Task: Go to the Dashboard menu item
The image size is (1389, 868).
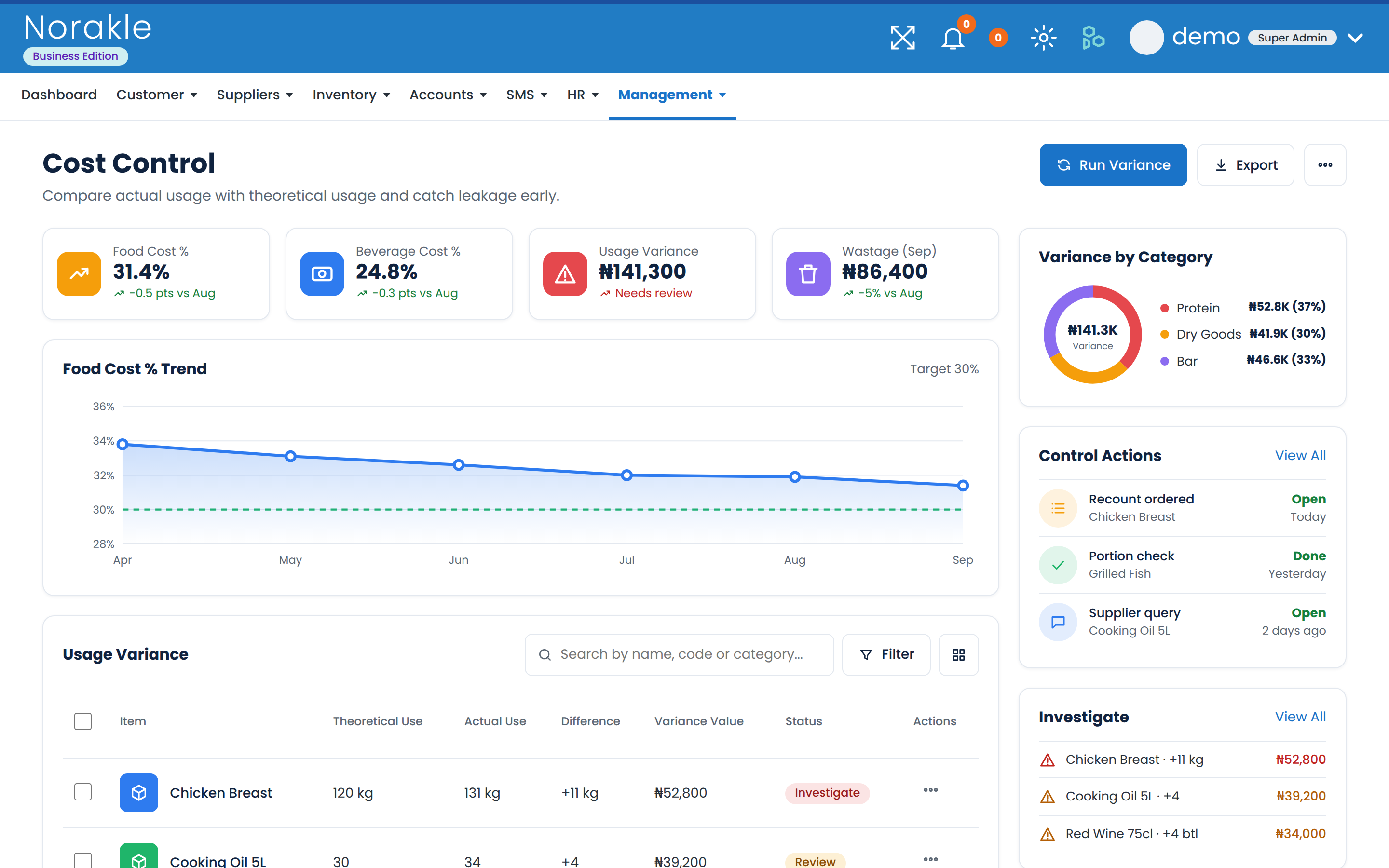Action: [x=58, y=95]
